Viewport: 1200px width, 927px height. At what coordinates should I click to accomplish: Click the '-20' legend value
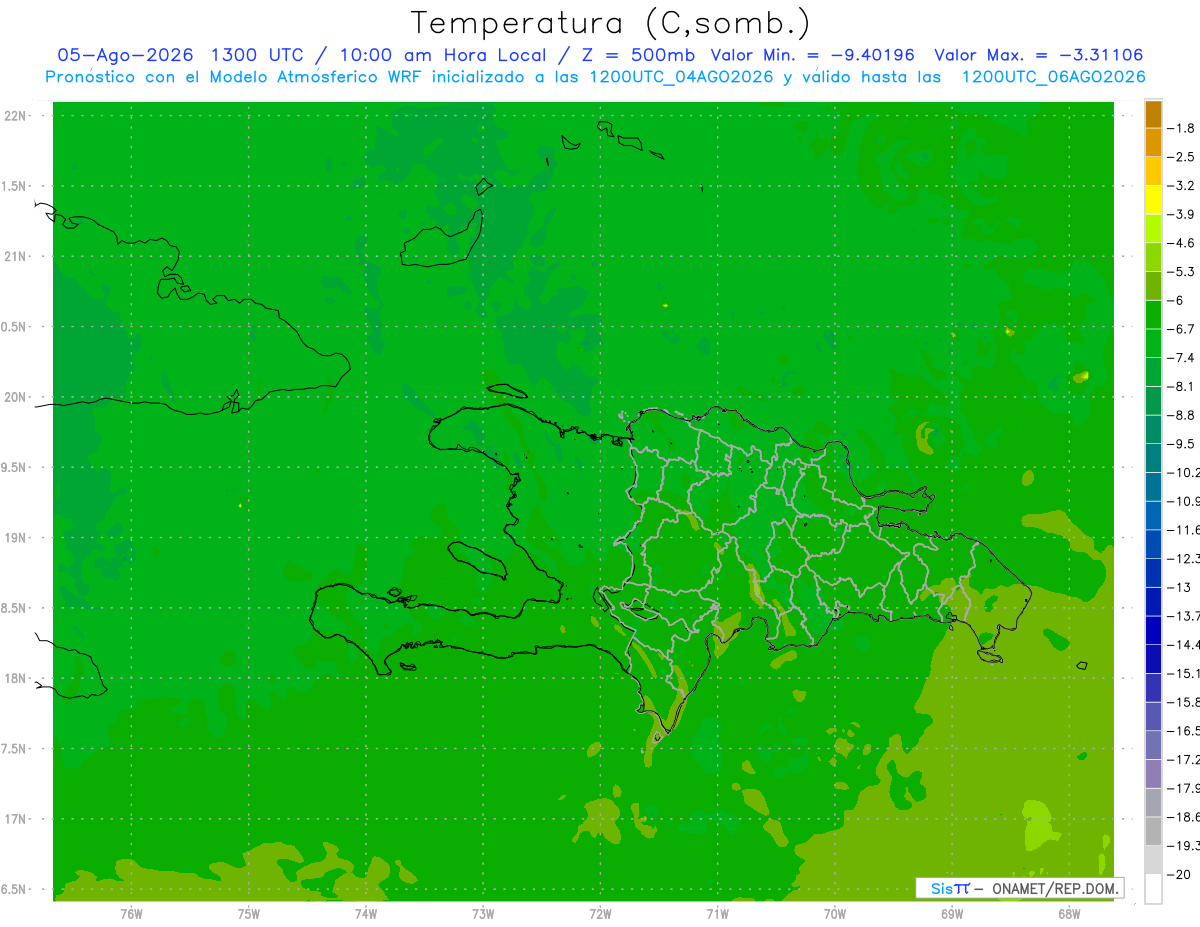1179,874
